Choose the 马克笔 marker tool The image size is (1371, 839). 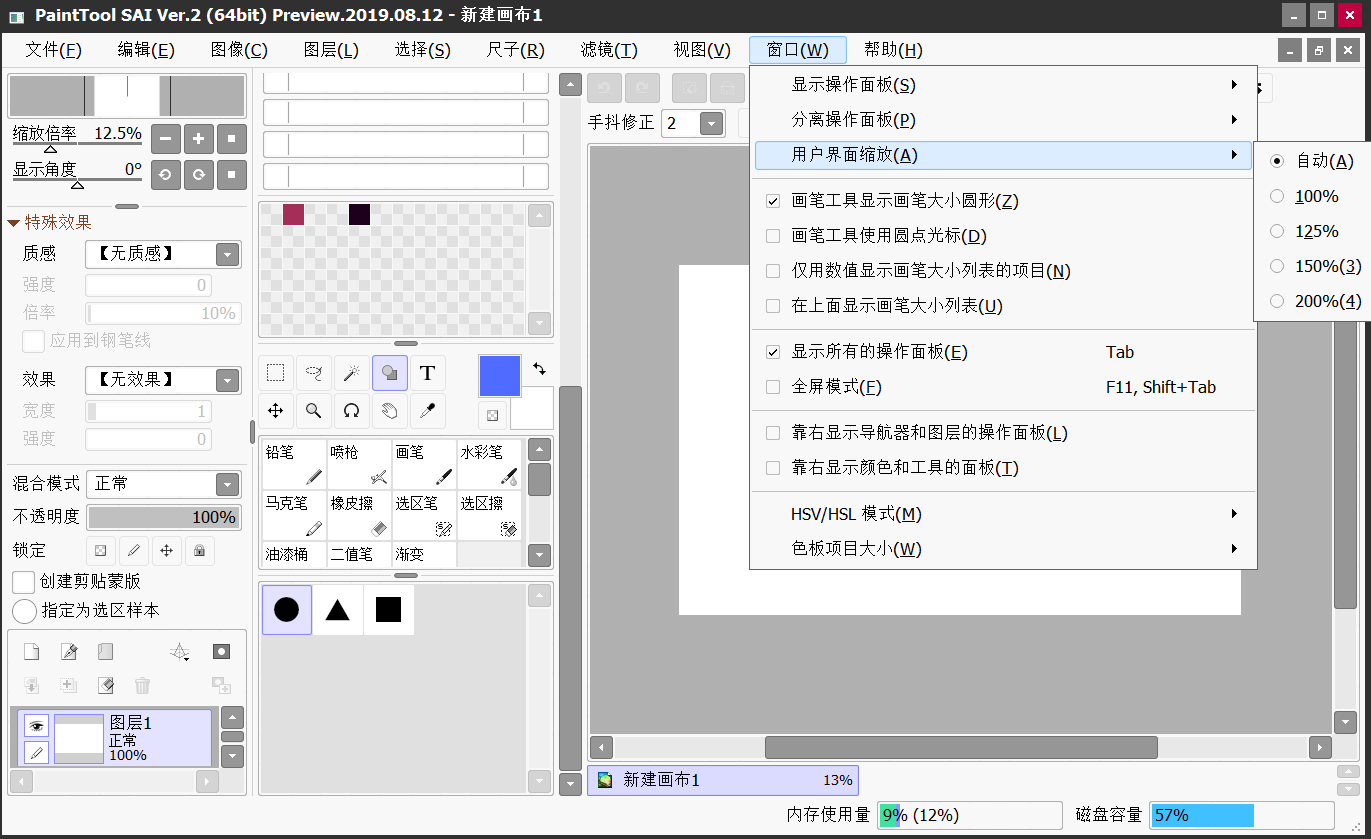coord(294,516)
